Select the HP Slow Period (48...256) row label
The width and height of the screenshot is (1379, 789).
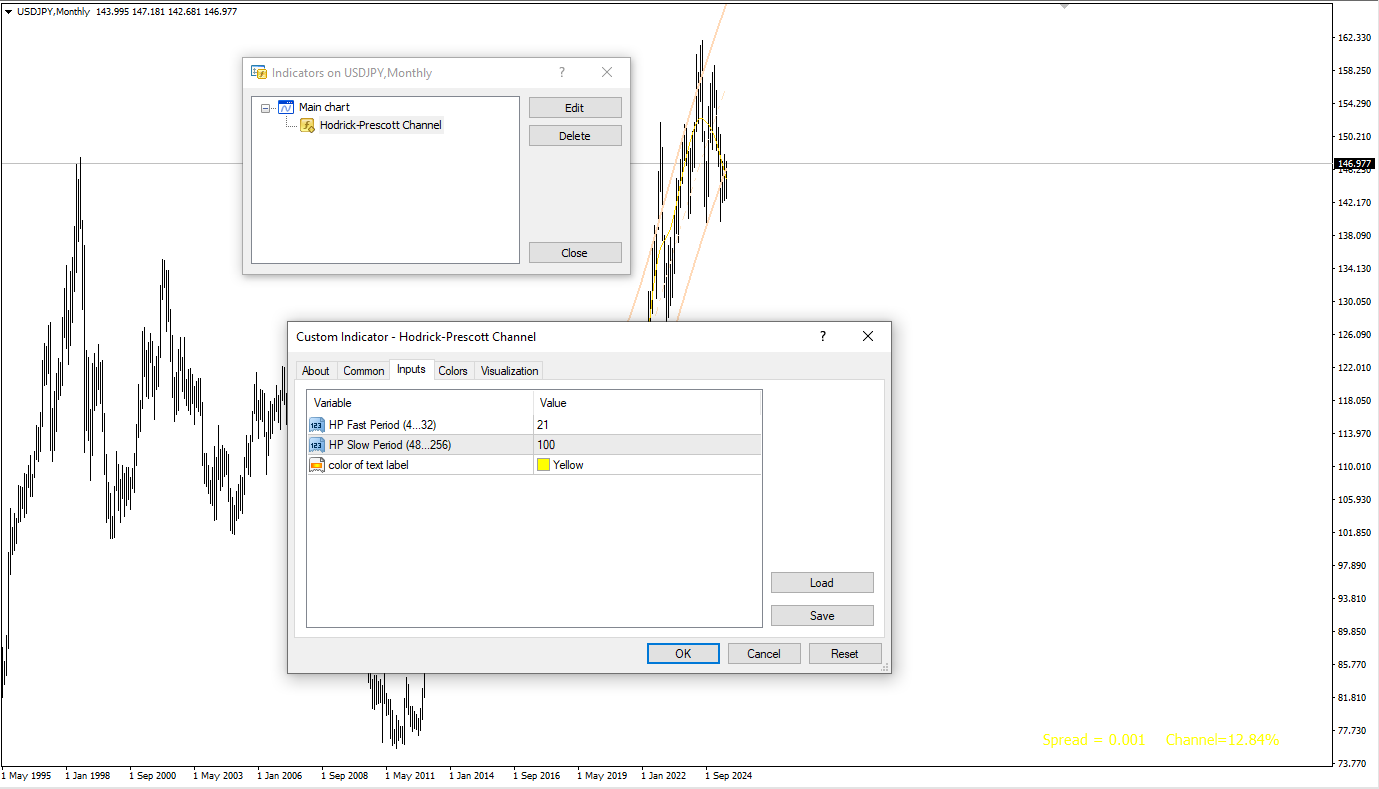click(x=390, y=445)
